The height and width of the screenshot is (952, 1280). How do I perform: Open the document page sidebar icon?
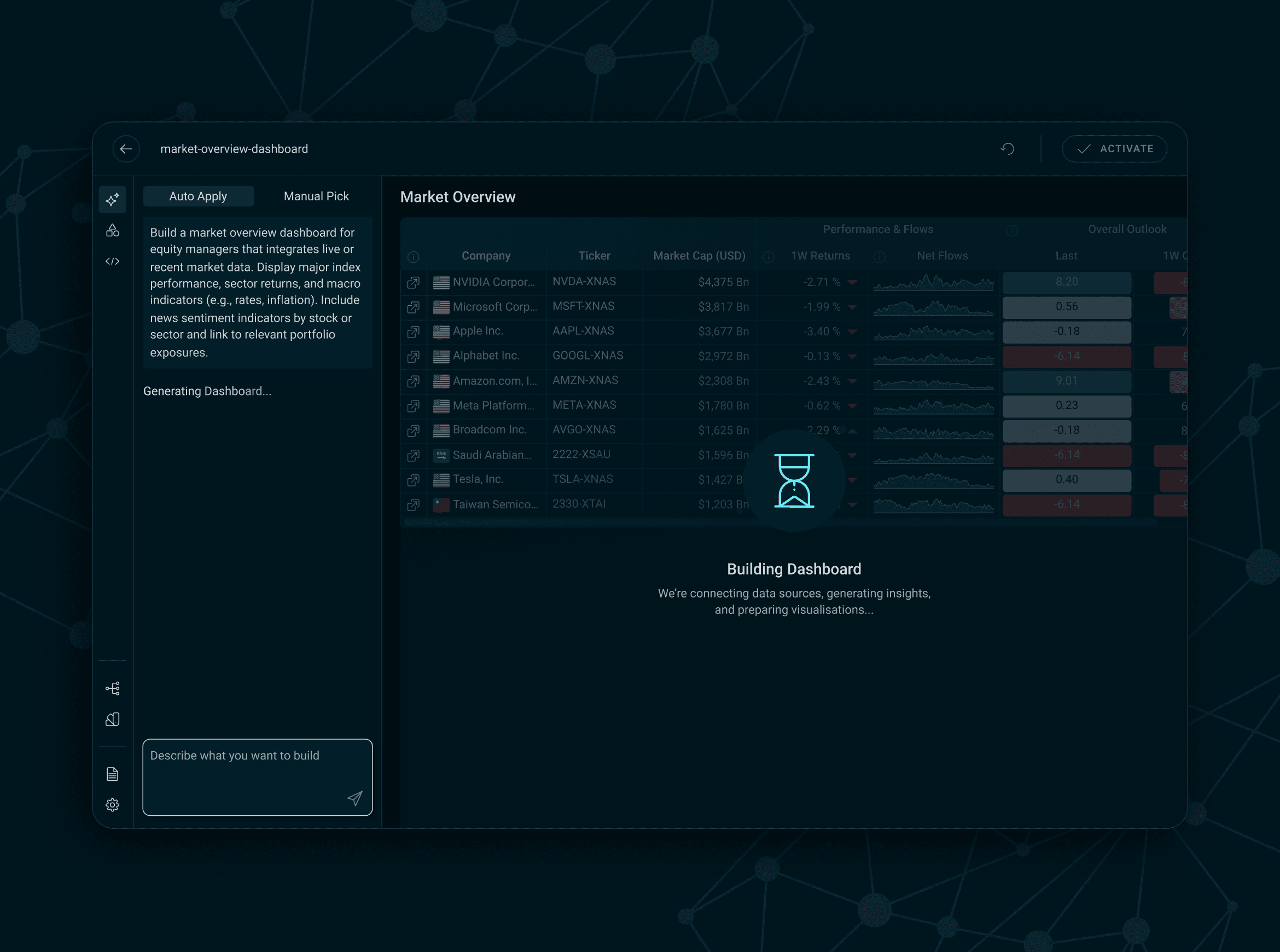pyautogui.click(x=112, y=774)
